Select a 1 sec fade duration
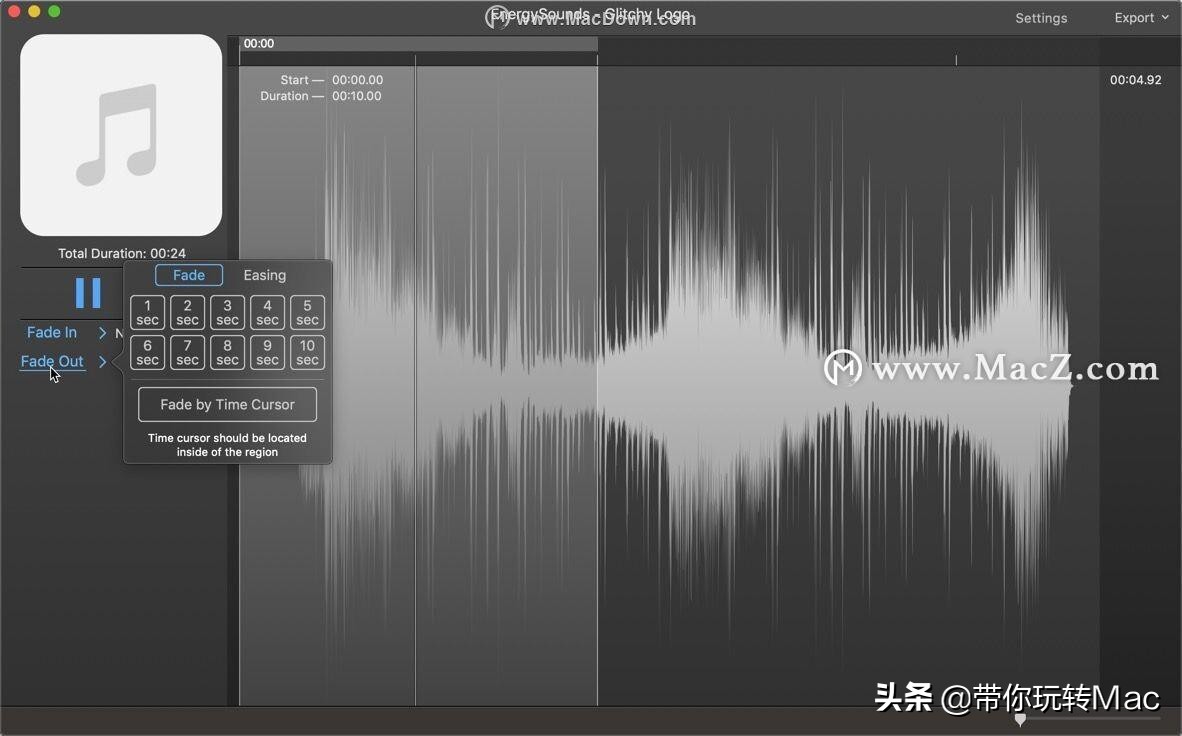This screenshot has height=736, width=1182. pos(147,312)
